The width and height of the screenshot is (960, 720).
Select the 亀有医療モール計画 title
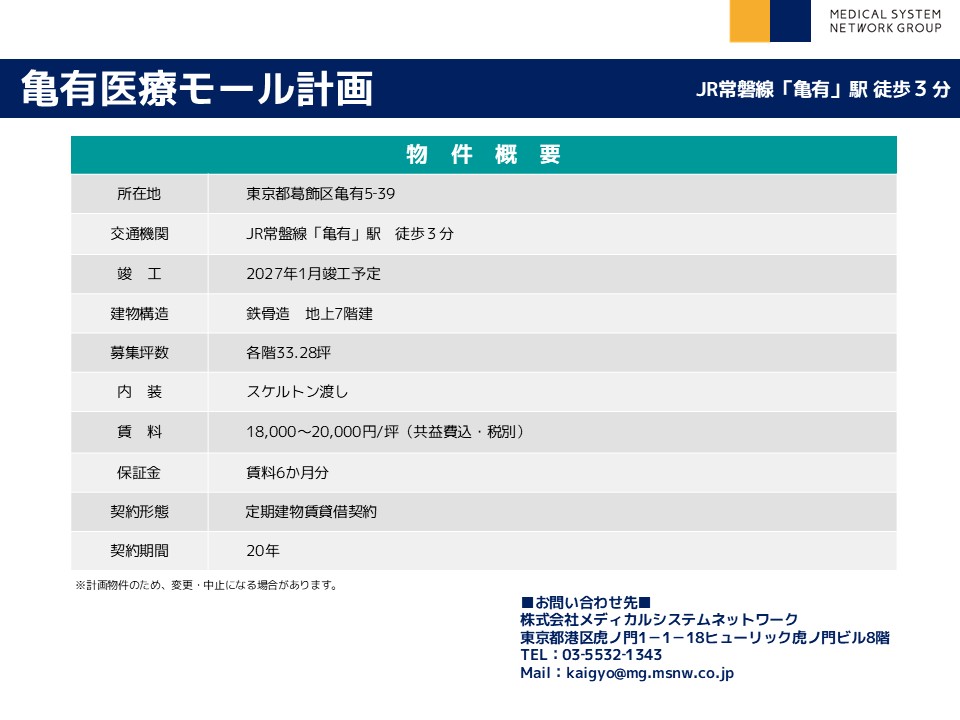197,89
